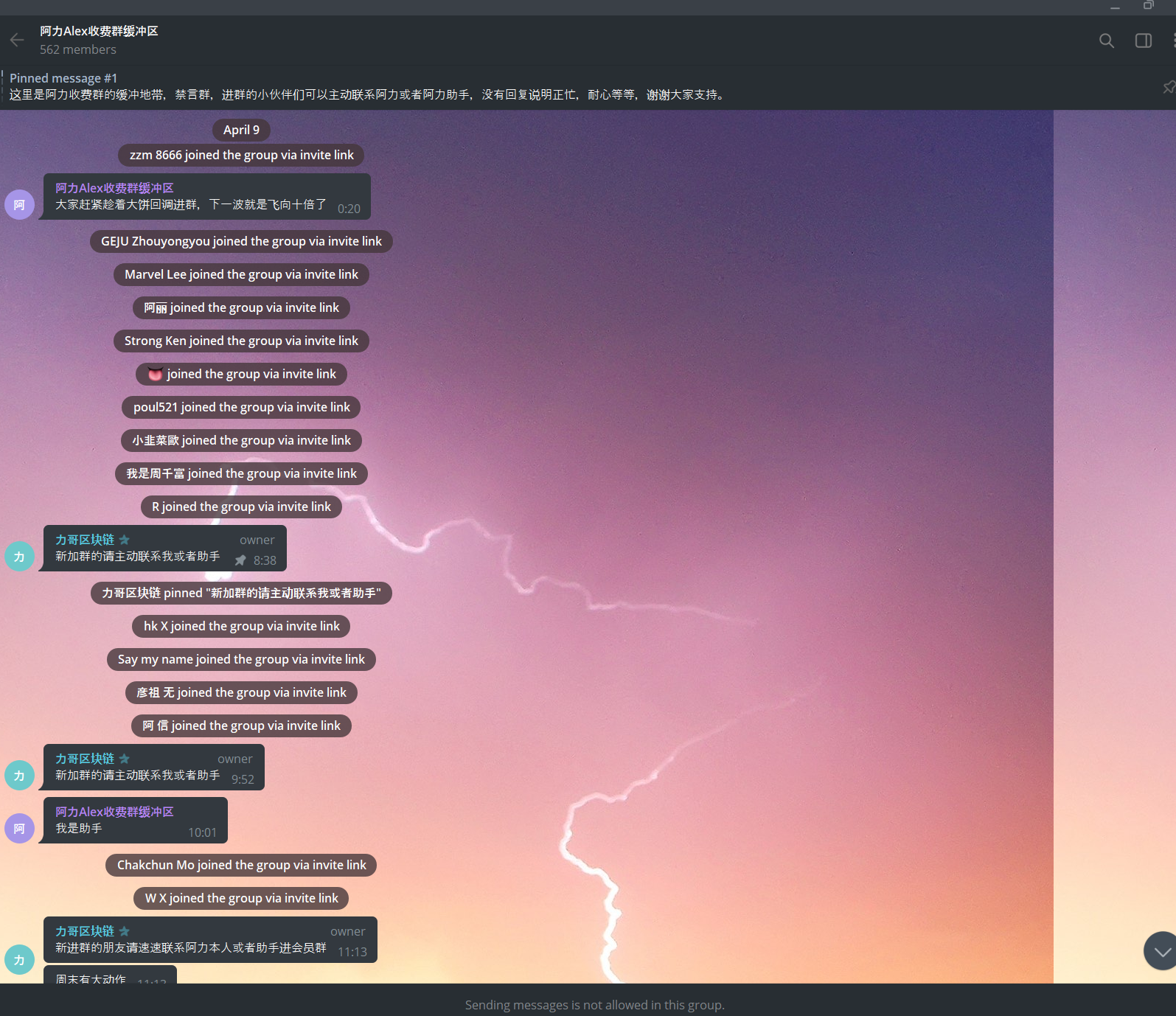Click 力哥区块链 sender name on 8:38 message
This screenshot has height=1016, width=1176.
point(85,540)
